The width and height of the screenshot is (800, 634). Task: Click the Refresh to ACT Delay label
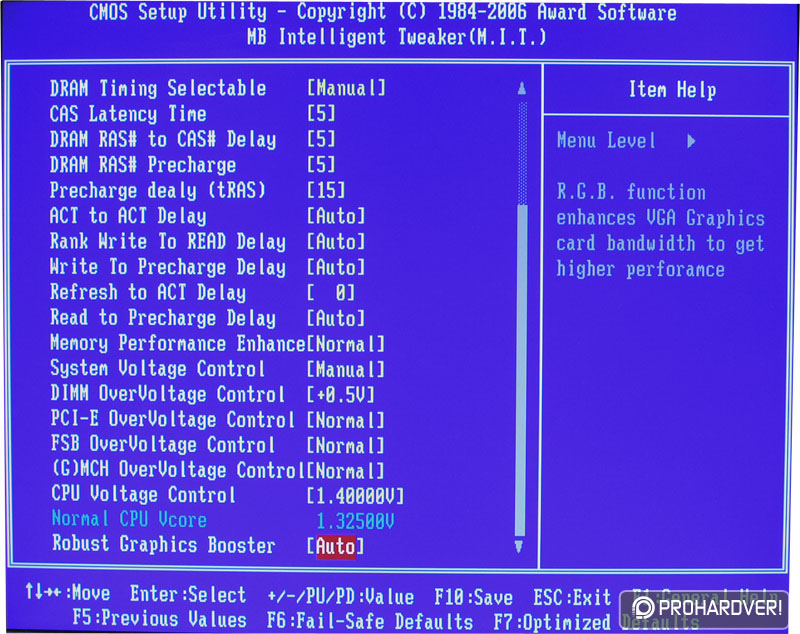(x=148, y=292)
